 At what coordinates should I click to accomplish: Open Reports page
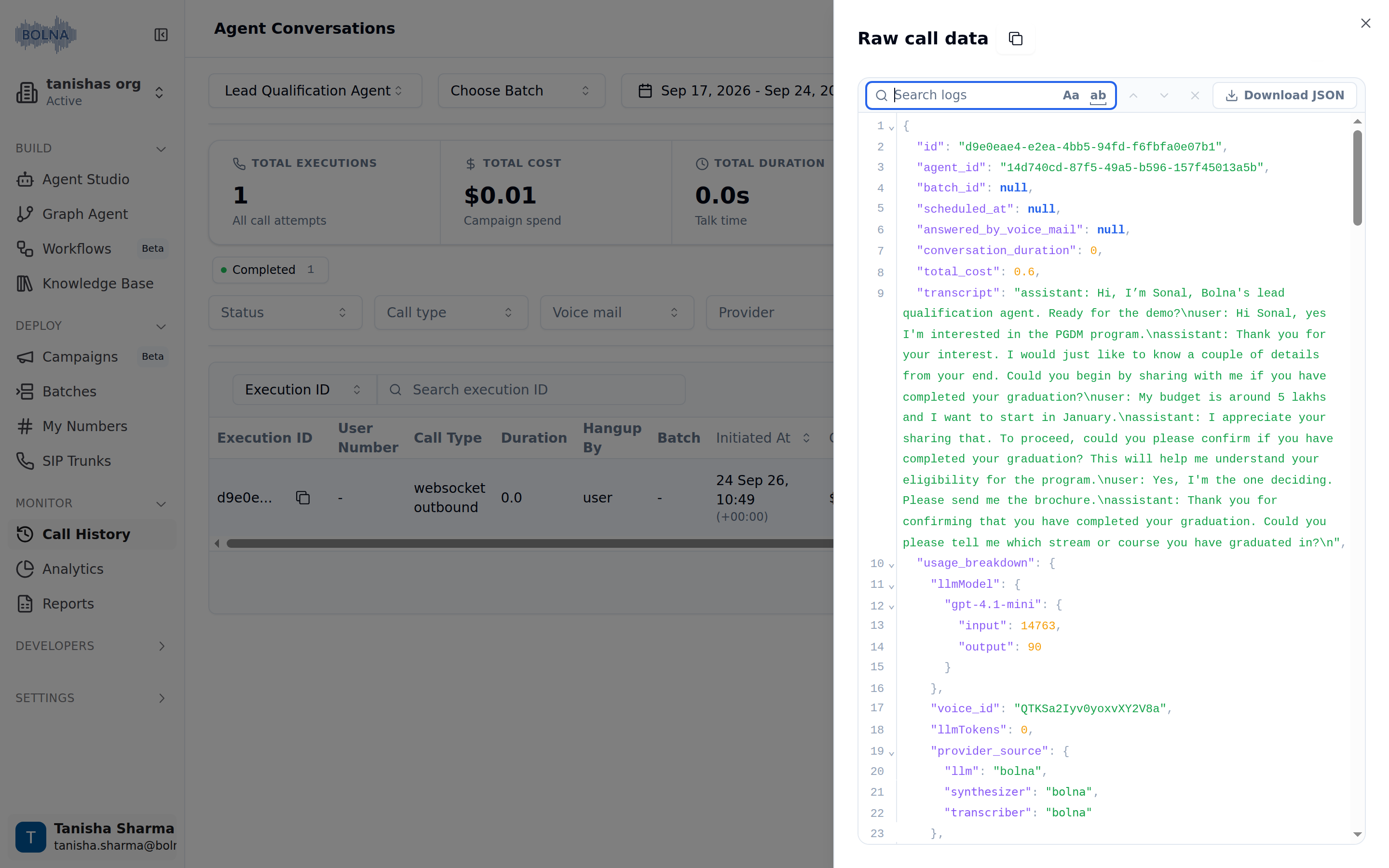pyautogui.click(x=93, y=603)
